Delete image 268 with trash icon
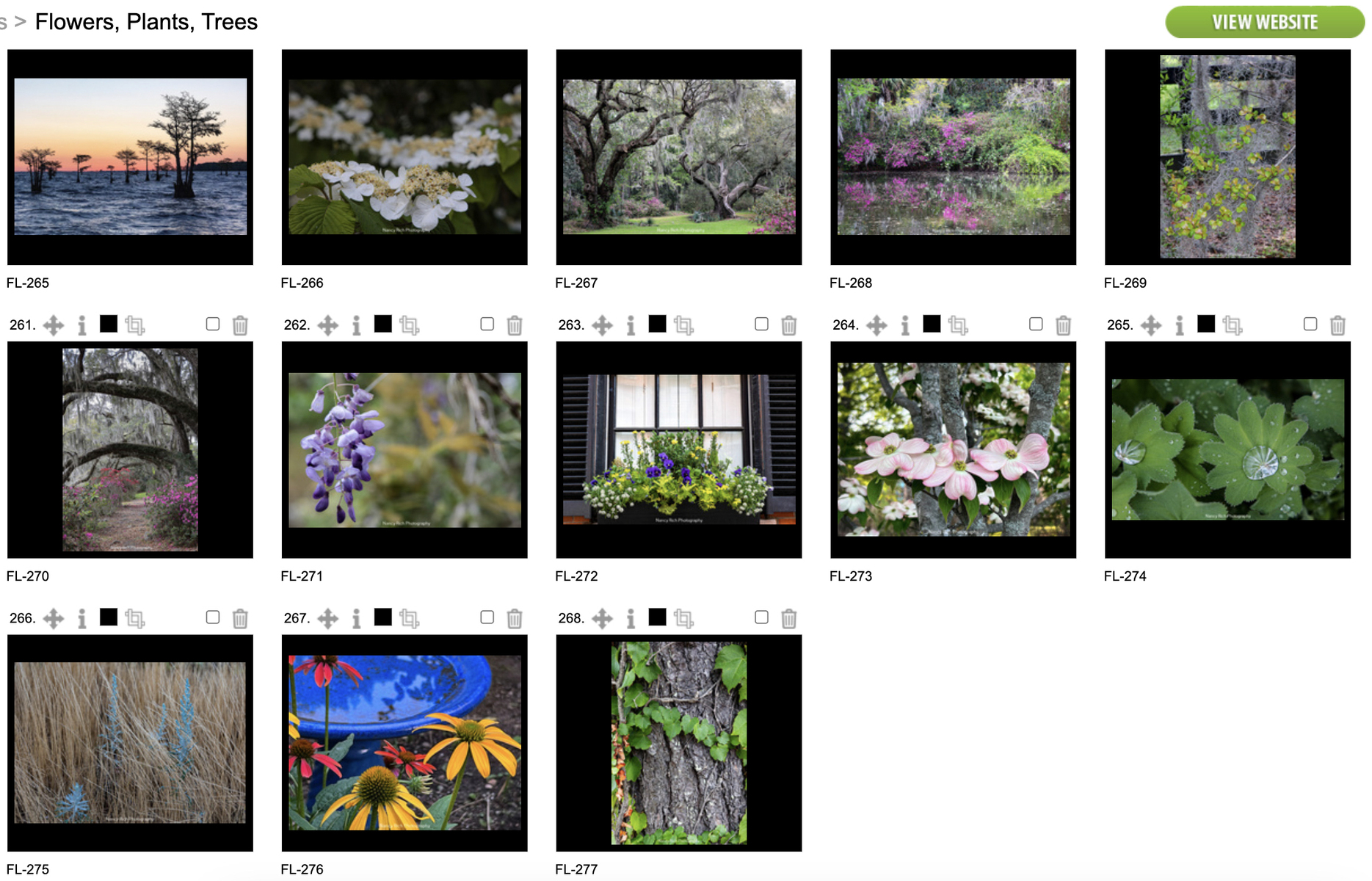1372x881 pixels. pyautogui.click(x=788, y=619)
